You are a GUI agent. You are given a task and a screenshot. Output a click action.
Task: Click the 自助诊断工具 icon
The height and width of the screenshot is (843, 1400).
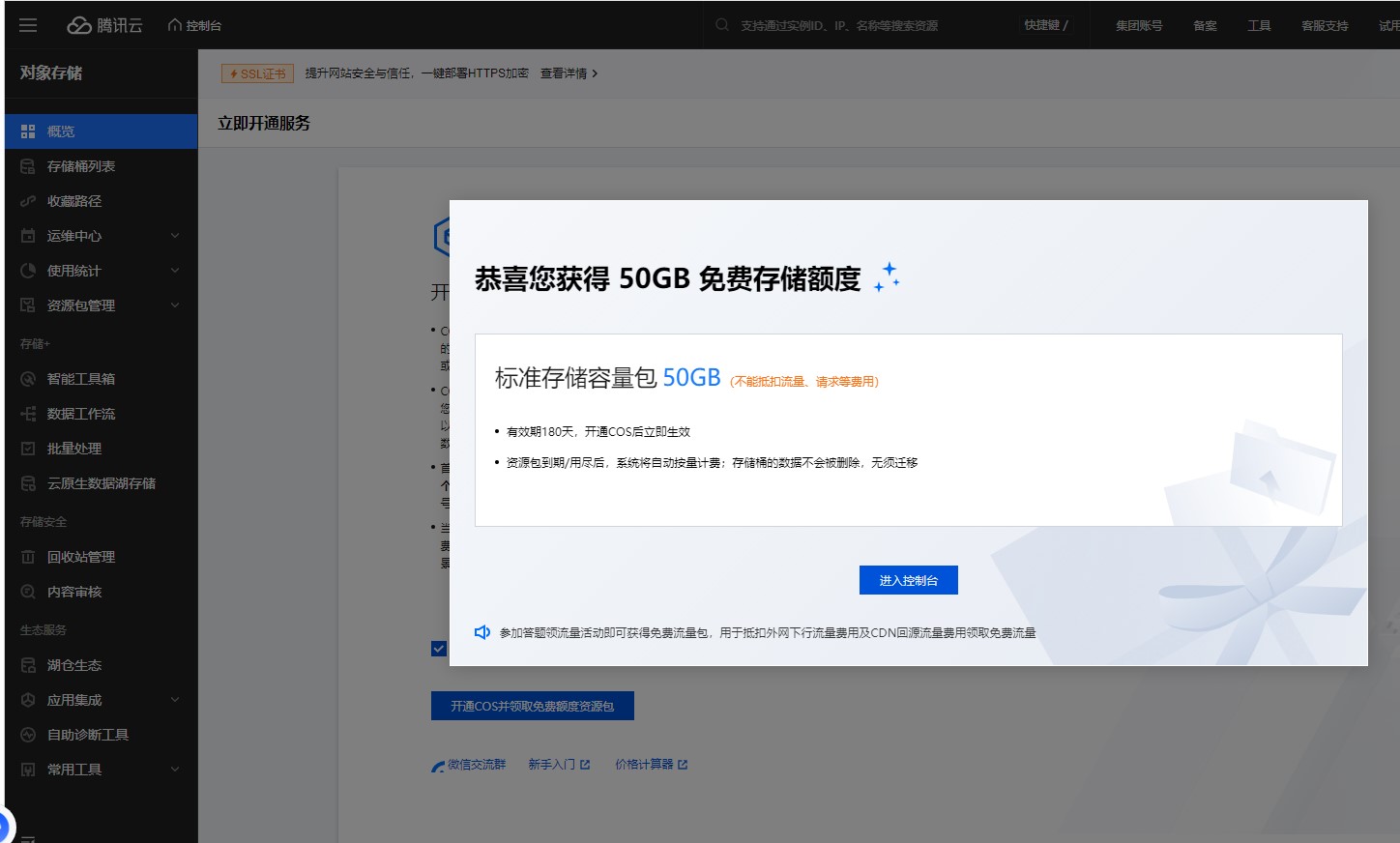28,735
